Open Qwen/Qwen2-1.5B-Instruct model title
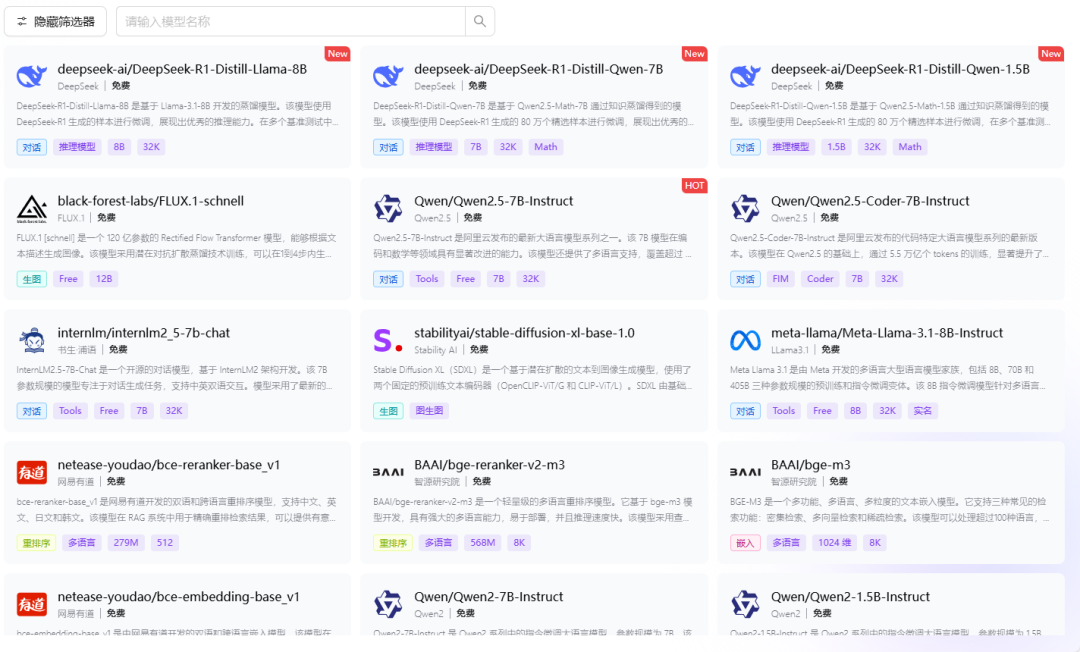 tap(850, 597)
